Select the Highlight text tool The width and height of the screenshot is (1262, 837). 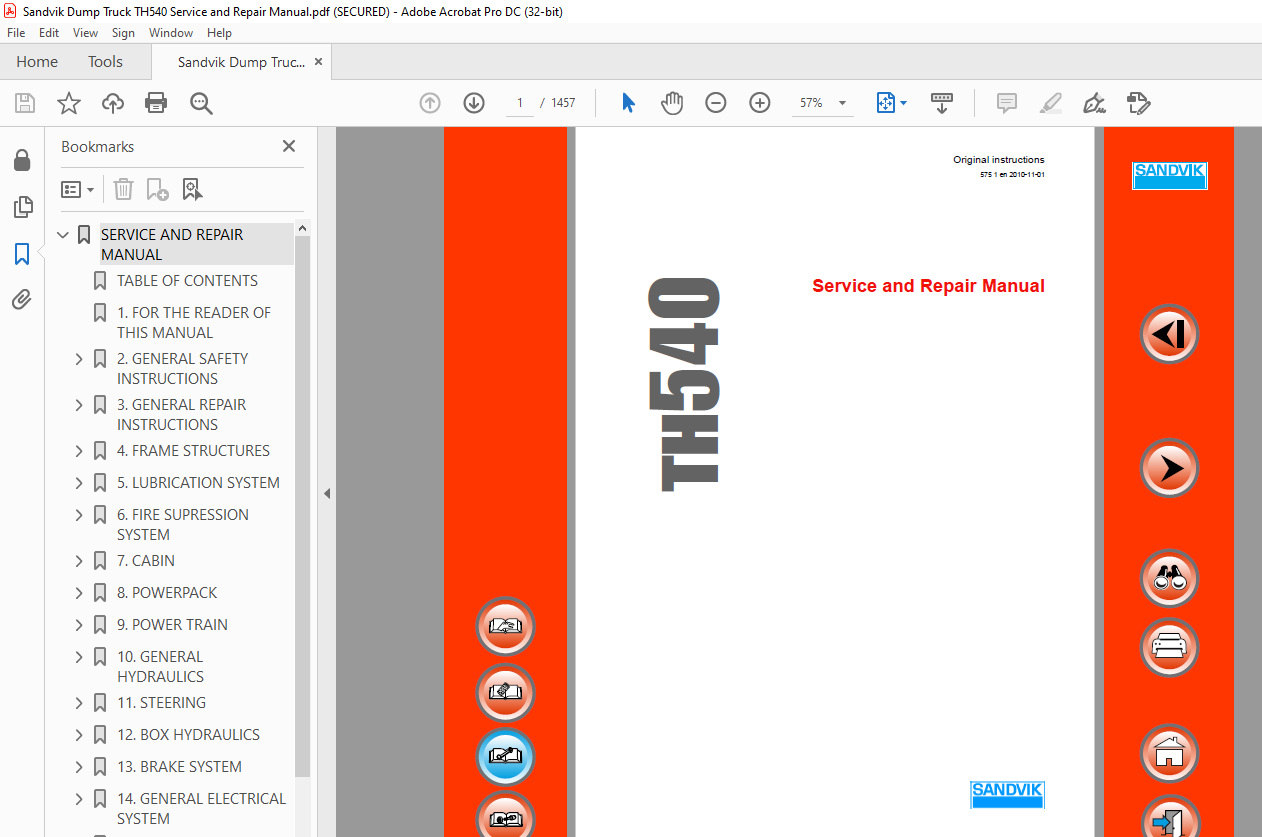(x=1050, y=103)
